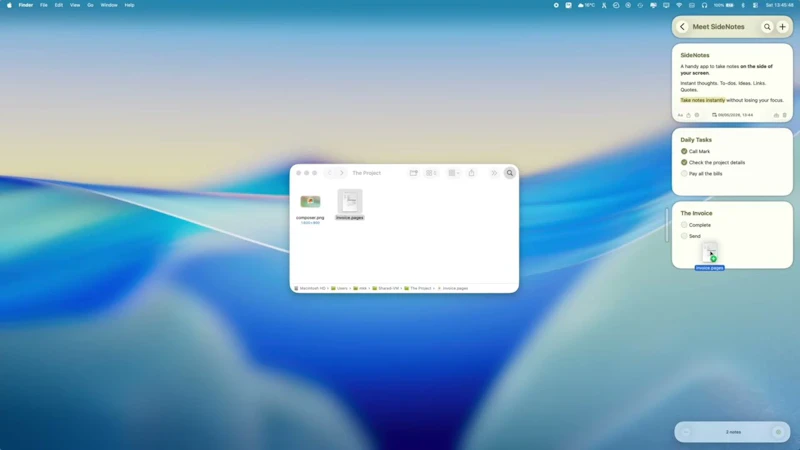Open the Finder menu
The width and height of the screenshot is (800, 450).
(26, 5)
